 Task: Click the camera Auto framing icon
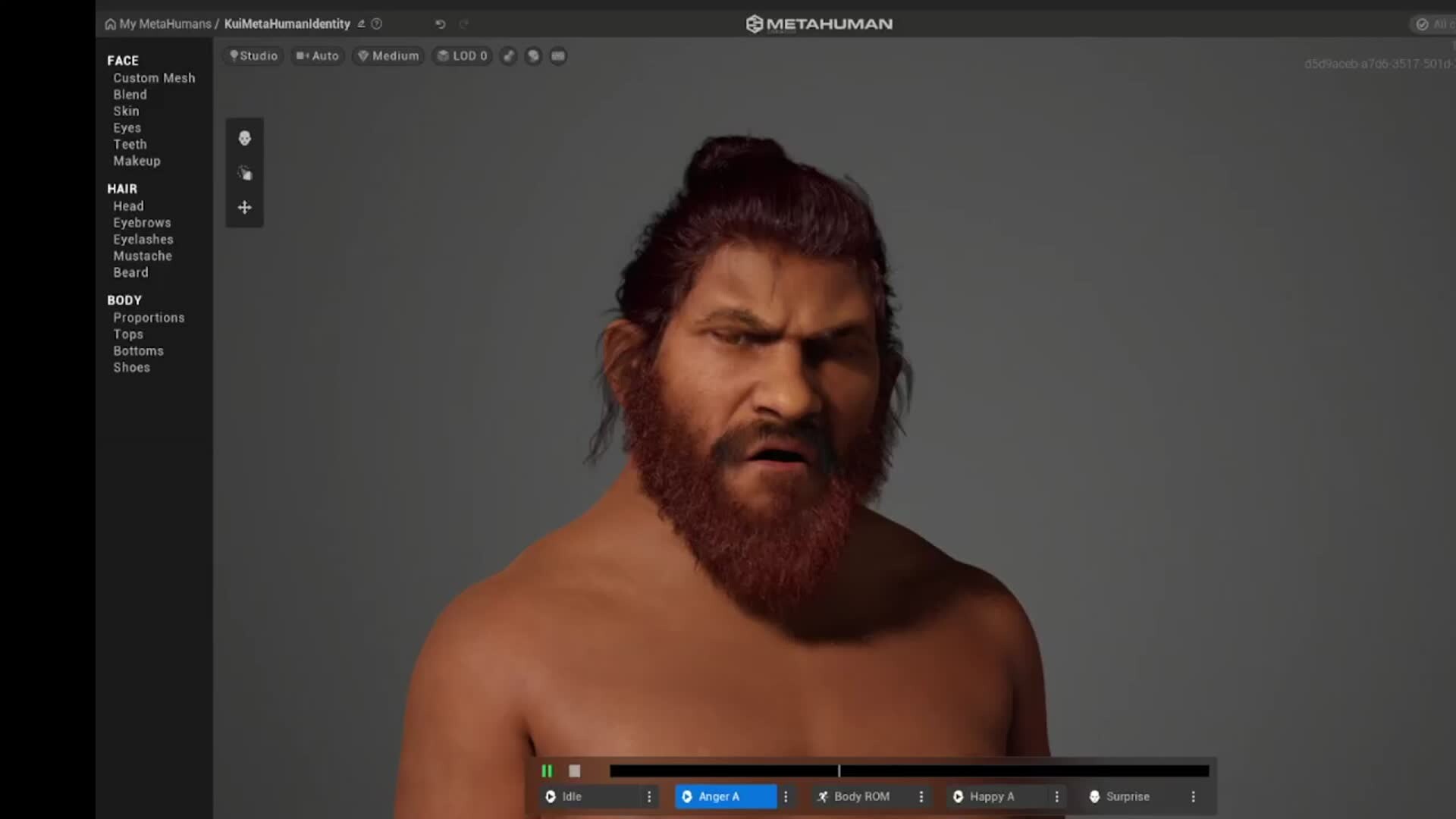coord(303,55)
